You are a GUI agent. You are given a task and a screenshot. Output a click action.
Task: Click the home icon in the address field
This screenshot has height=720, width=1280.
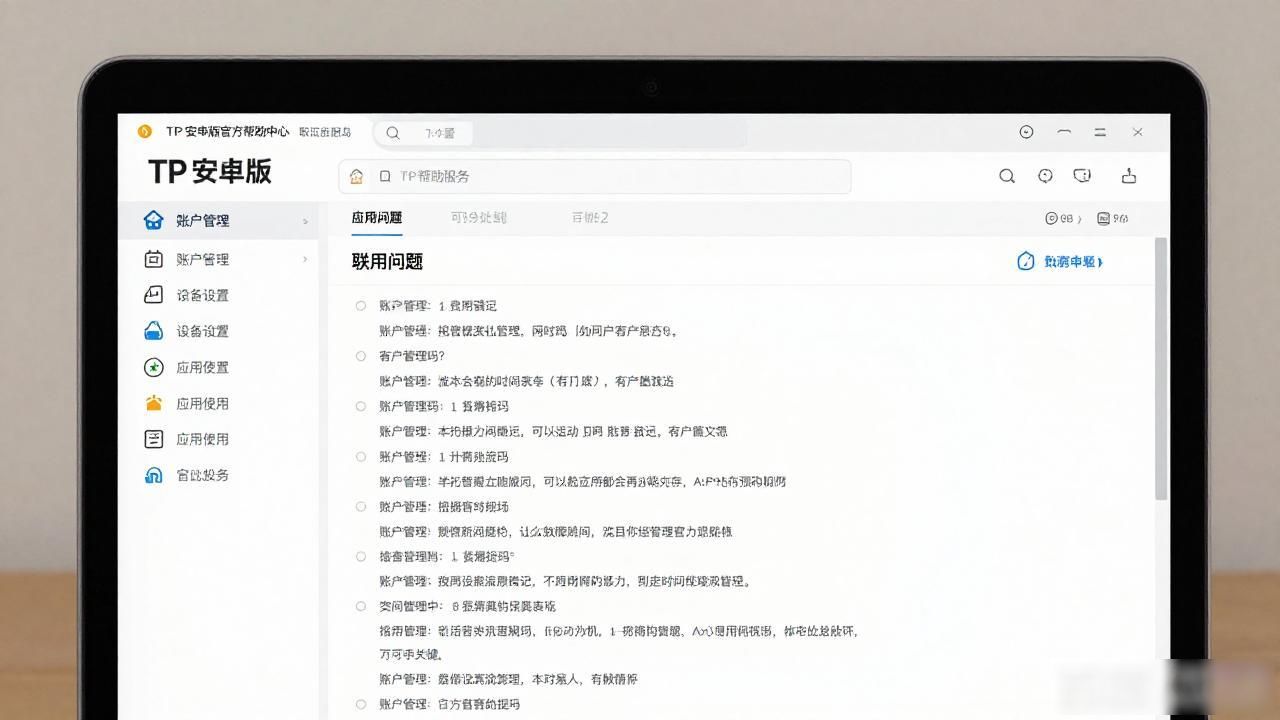pos(357,176)
